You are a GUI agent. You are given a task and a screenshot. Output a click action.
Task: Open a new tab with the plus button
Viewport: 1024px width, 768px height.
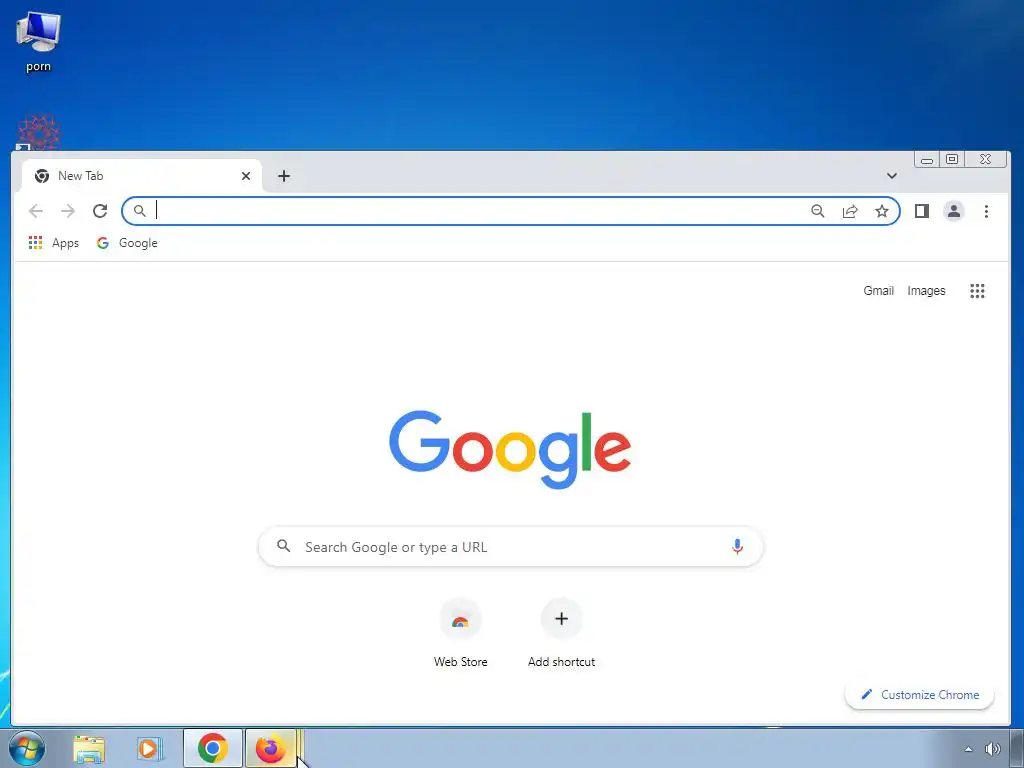pos(283,176)
